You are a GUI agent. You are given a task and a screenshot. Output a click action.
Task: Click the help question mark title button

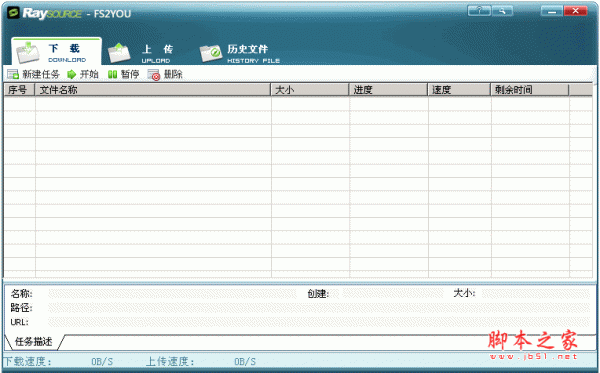[479, 11]
